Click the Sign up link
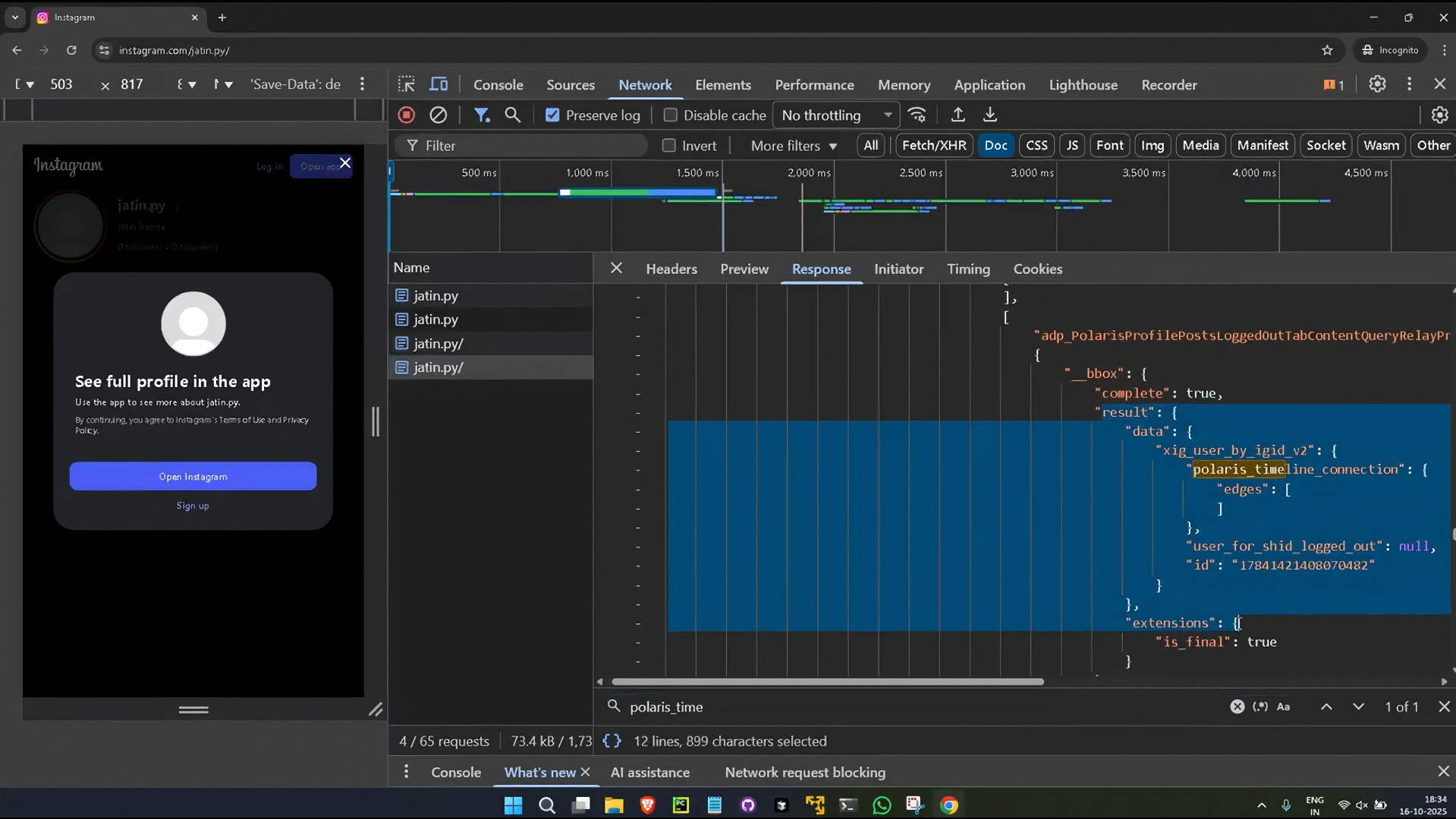The image size is (1456, 819). coord(193,506)
